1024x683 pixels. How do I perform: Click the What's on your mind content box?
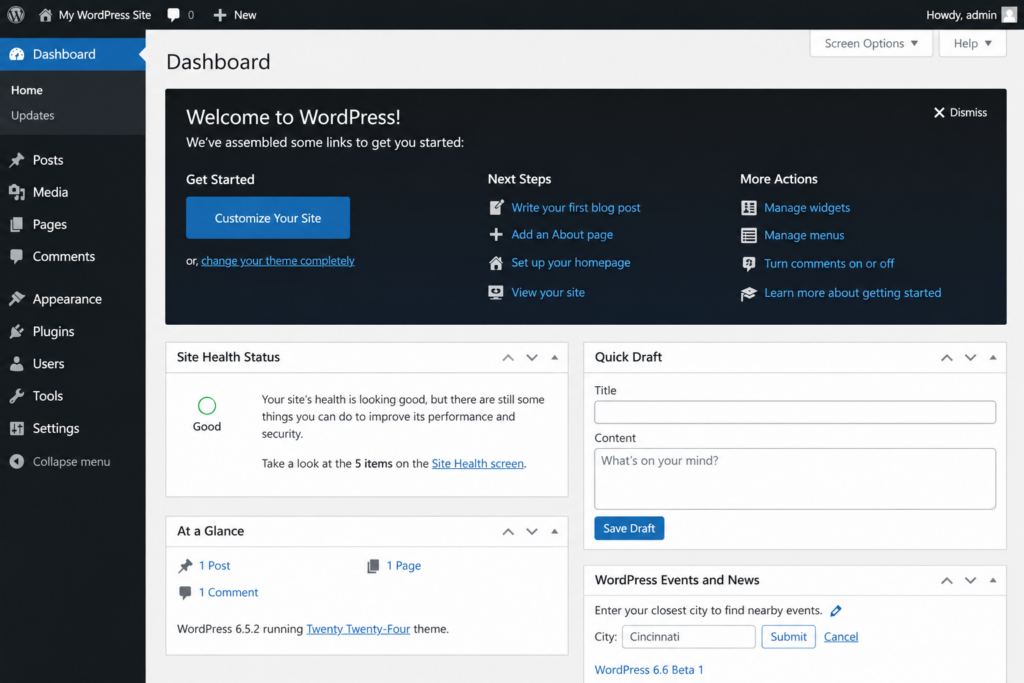click(x=795, y=479)
